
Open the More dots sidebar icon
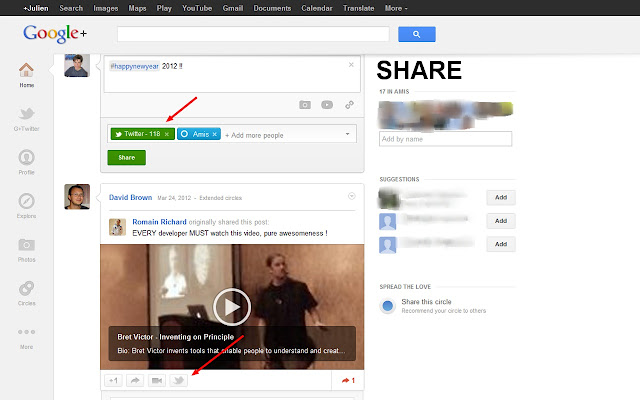(x=27, y=332)
